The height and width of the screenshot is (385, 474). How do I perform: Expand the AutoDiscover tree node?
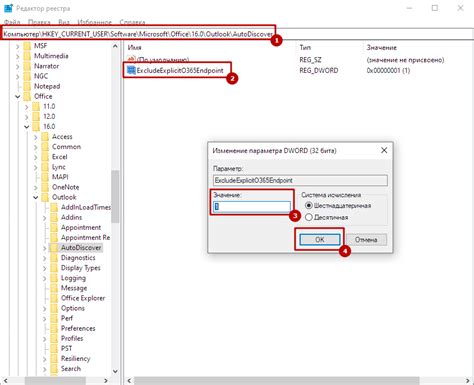pyautogui.click(x=45, y=248)
